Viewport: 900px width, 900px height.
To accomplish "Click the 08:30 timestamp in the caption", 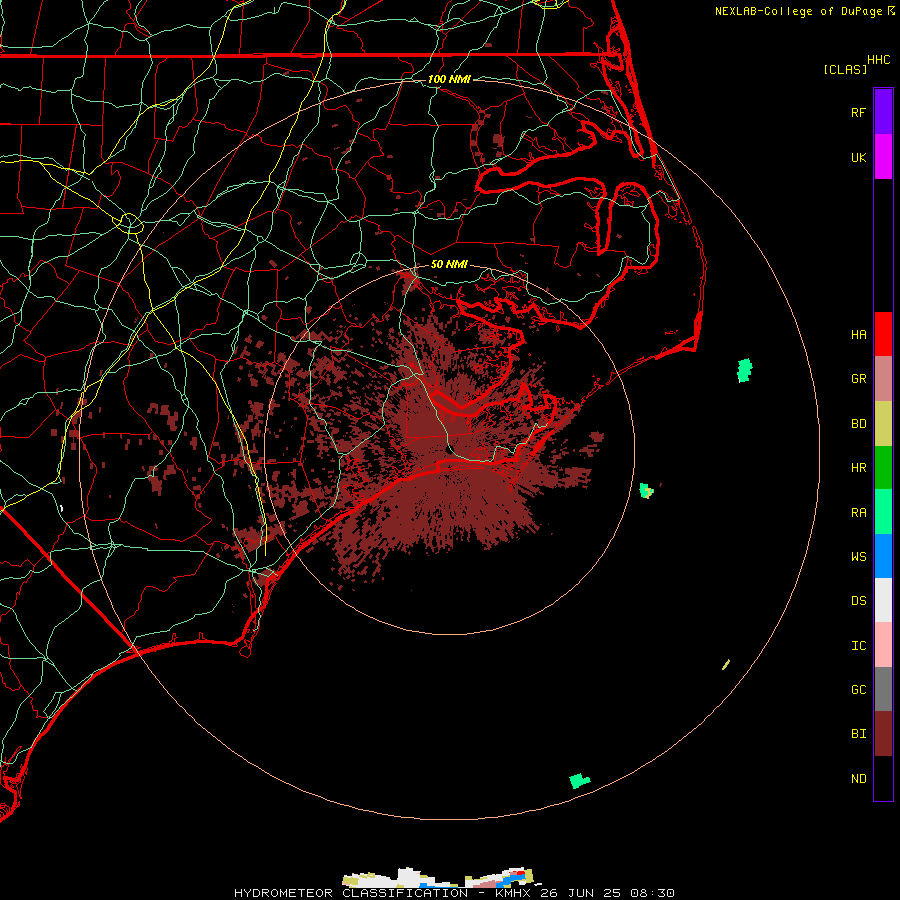I will [x=652, y=893].
